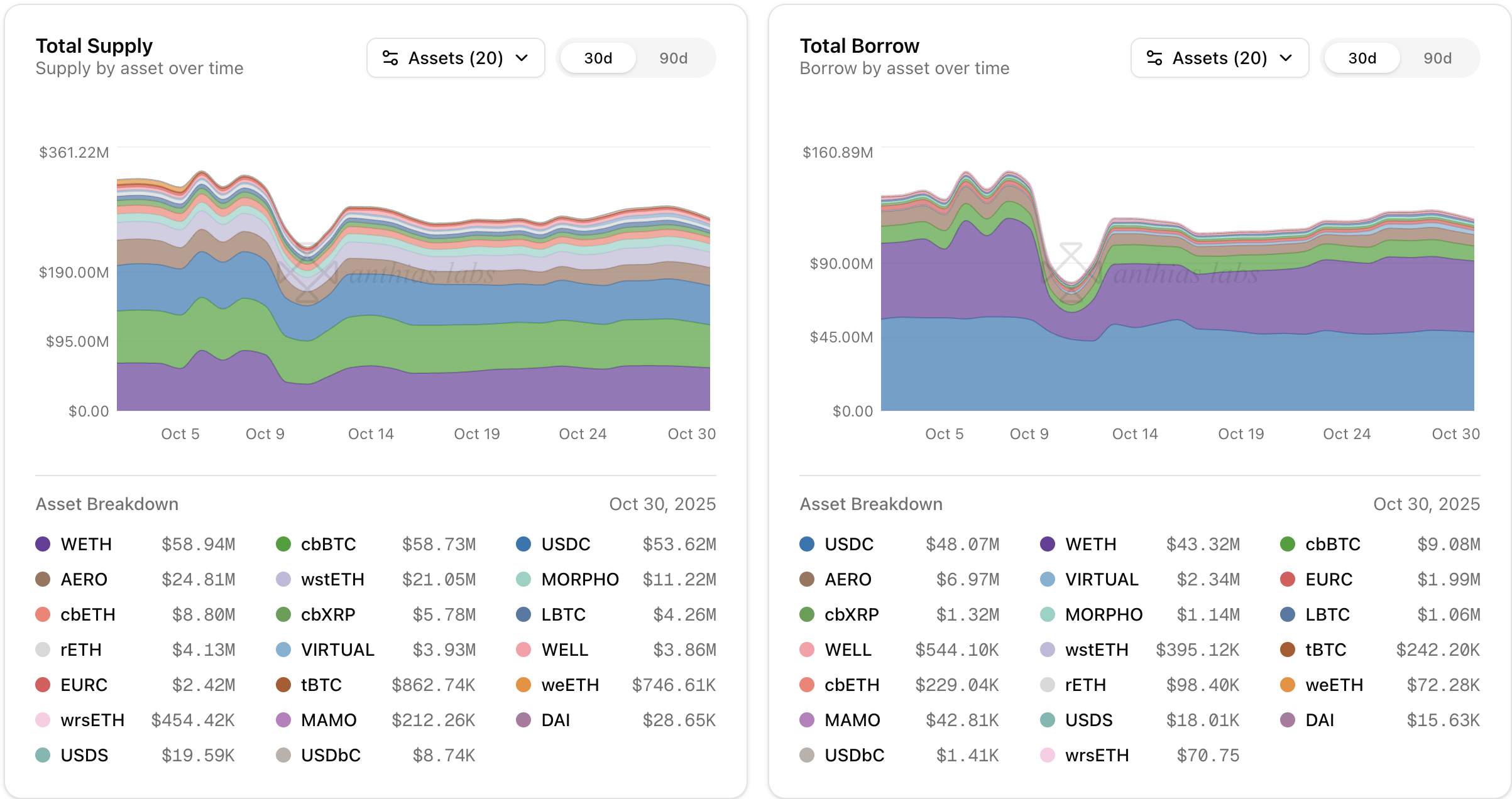Click the chevron arrow in the Total Borrow Assets selector
This screenshot has width=1512, height=799.
click(1286, 58)
